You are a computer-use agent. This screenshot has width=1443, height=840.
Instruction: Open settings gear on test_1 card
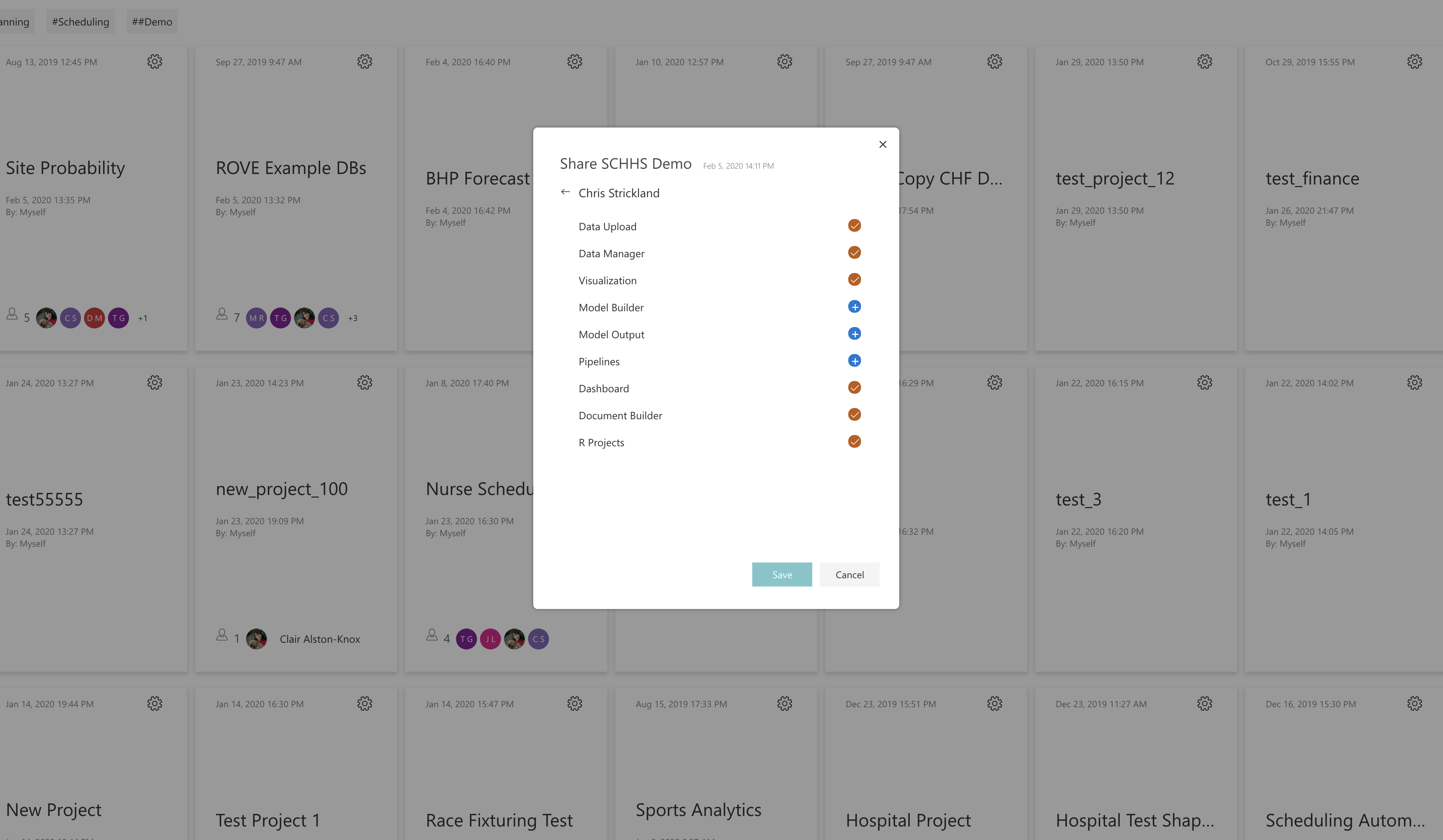tap(1415, 382)
